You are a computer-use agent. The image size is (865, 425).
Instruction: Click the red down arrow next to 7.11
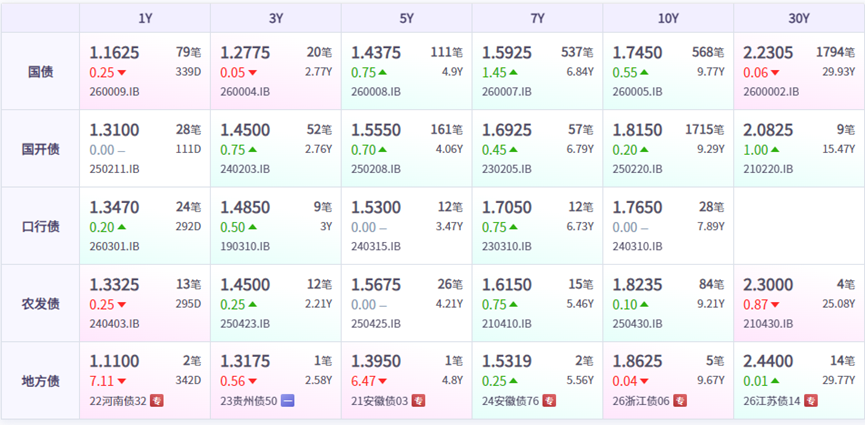(121, 381)
